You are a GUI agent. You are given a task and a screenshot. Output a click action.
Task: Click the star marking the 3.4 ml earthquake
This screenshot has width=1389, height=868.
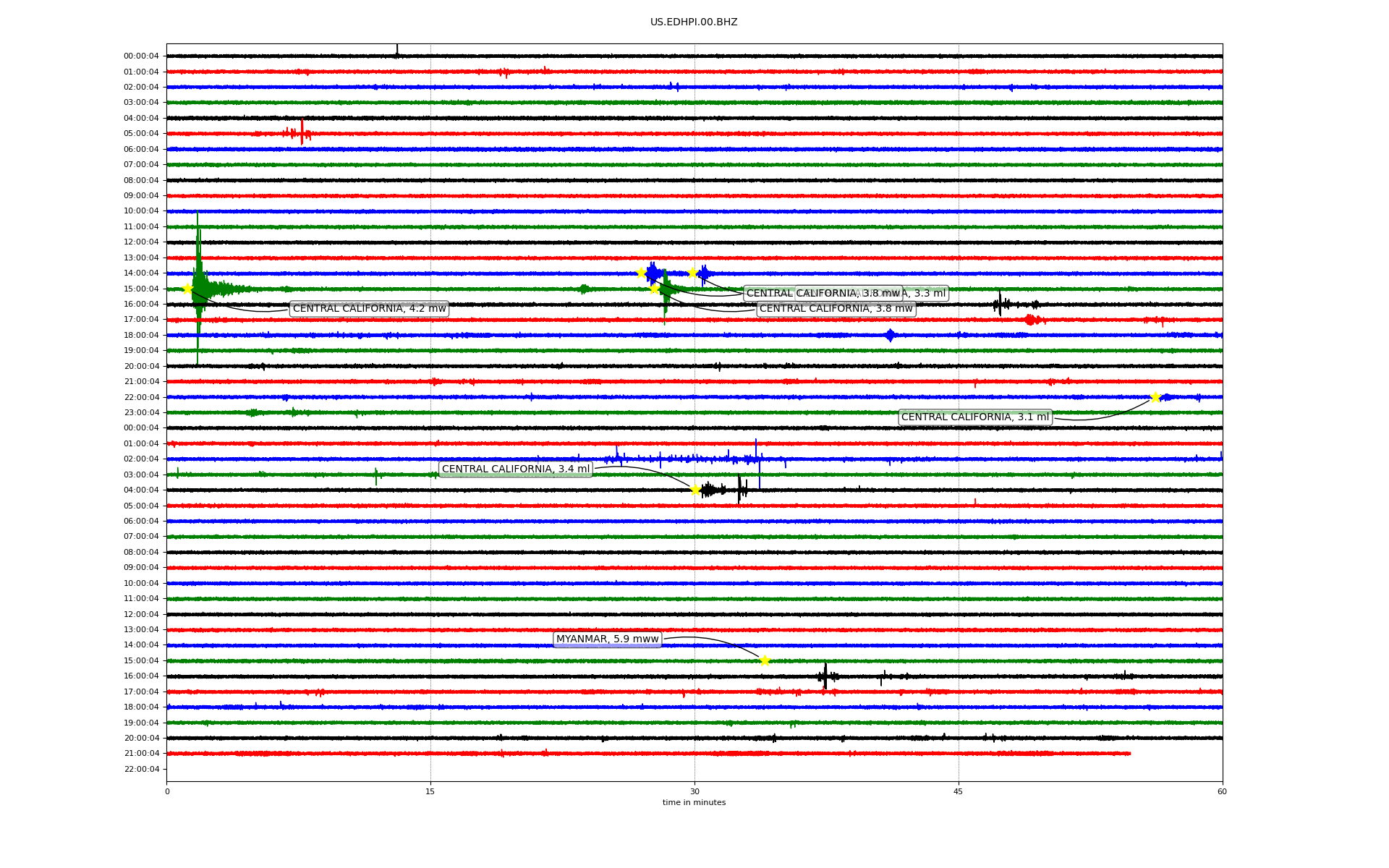696,490
